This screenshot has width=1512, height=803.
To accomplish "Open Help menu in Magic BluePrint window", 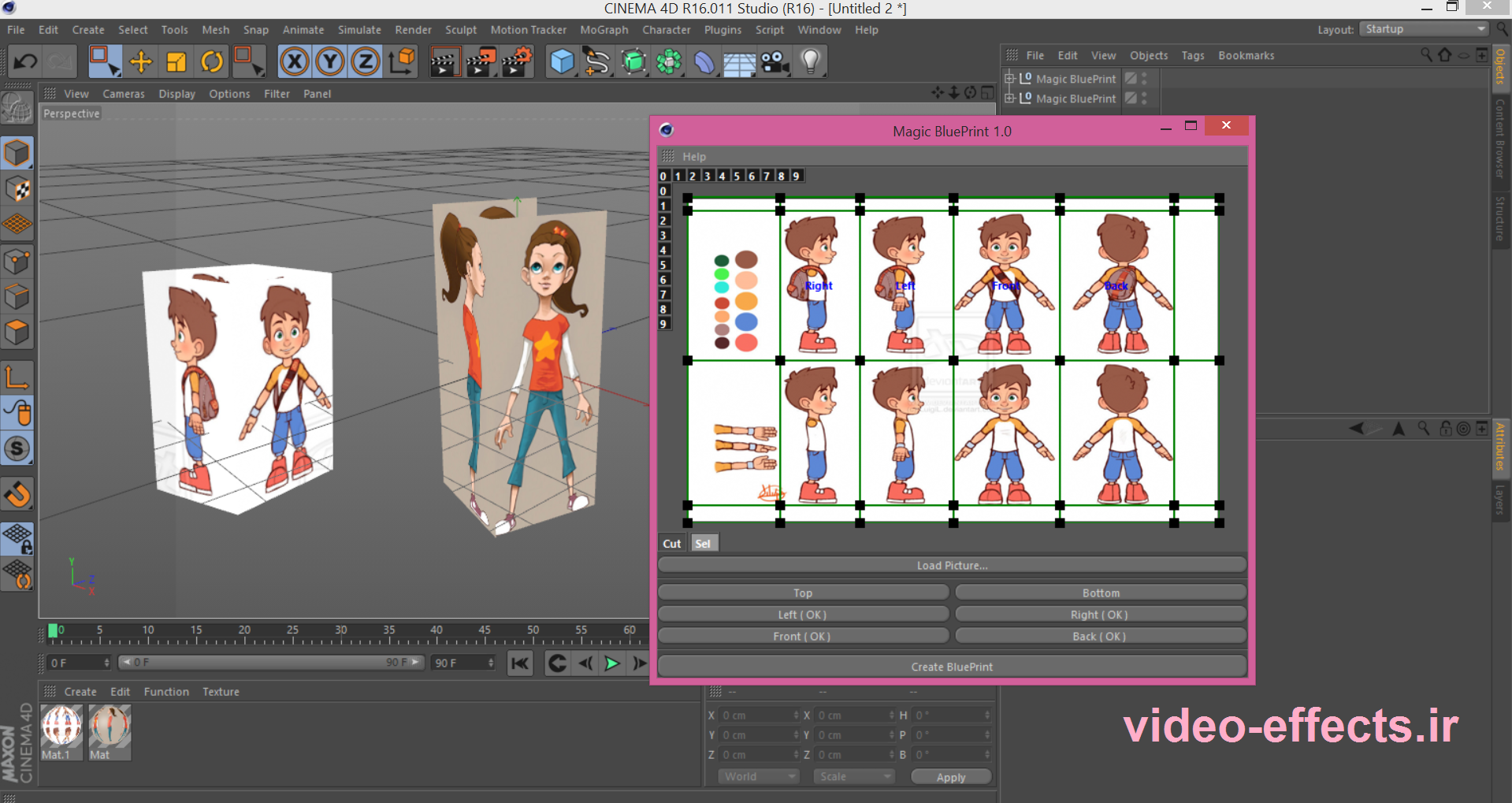I will (694, 157).
